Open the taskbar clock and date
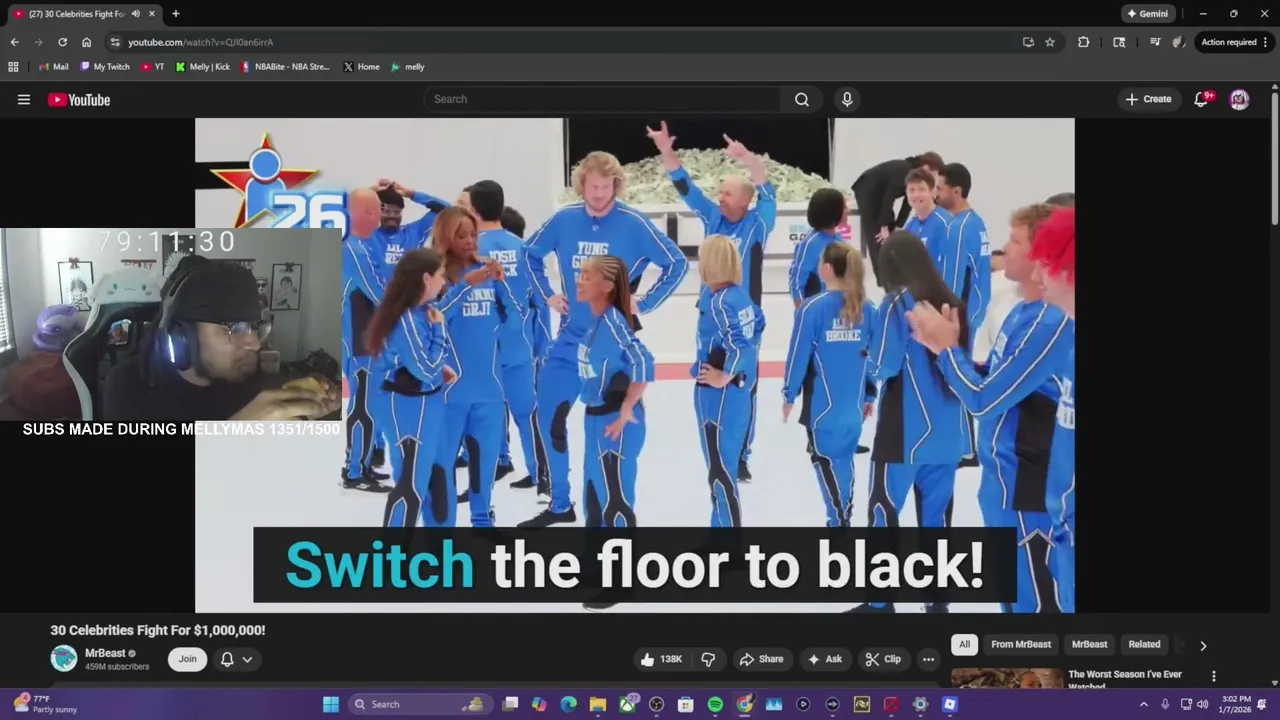Viewport: 1280px width, 720px height. tap(1233, 704)
